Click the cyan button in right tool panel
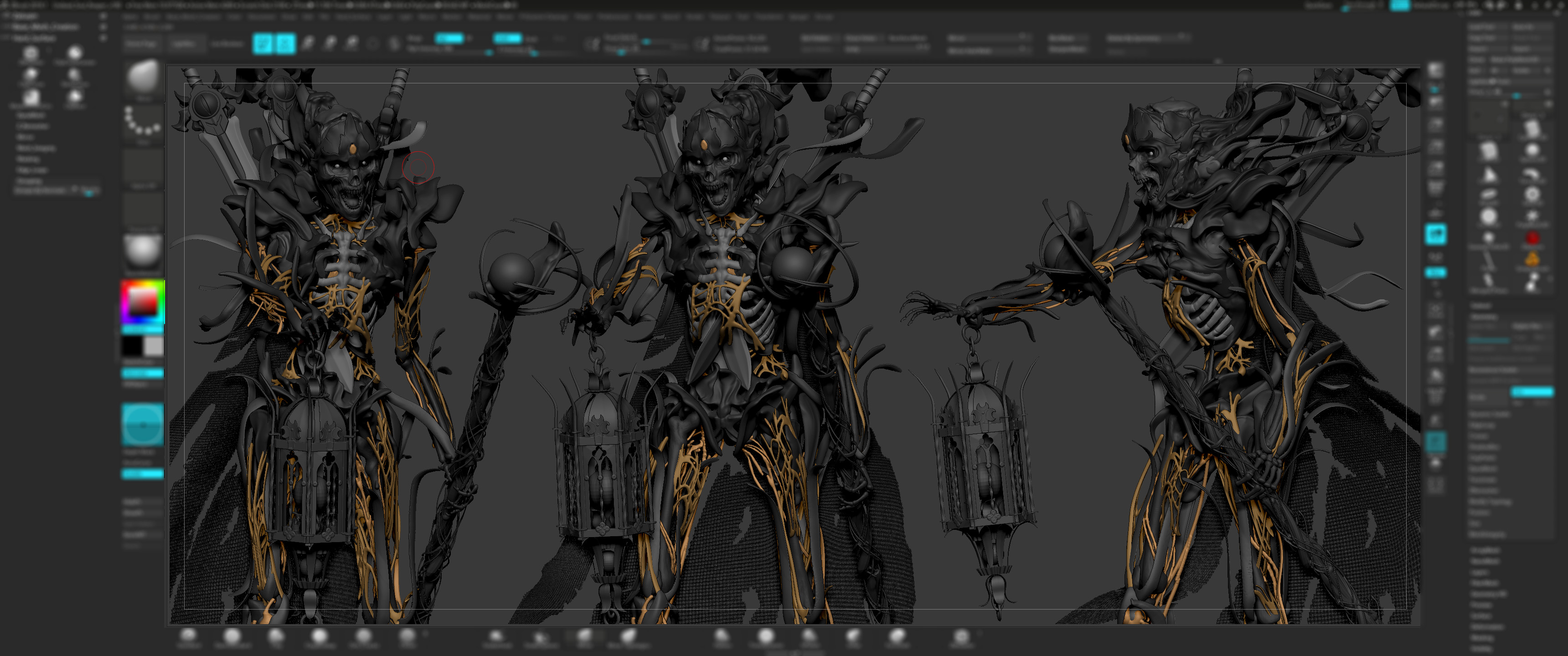1568x656 pixels. click(1532, 392)
